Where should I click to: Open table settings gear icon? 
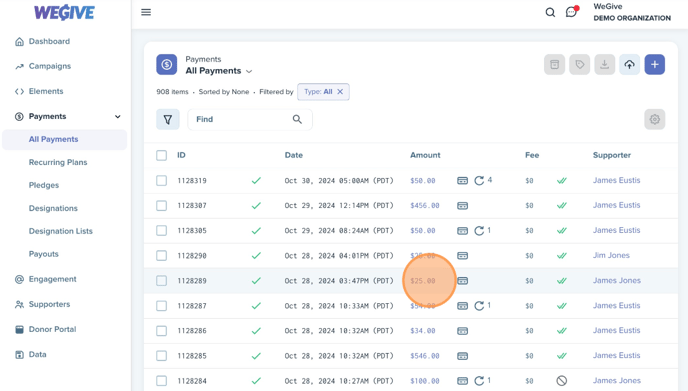[655, 119]
